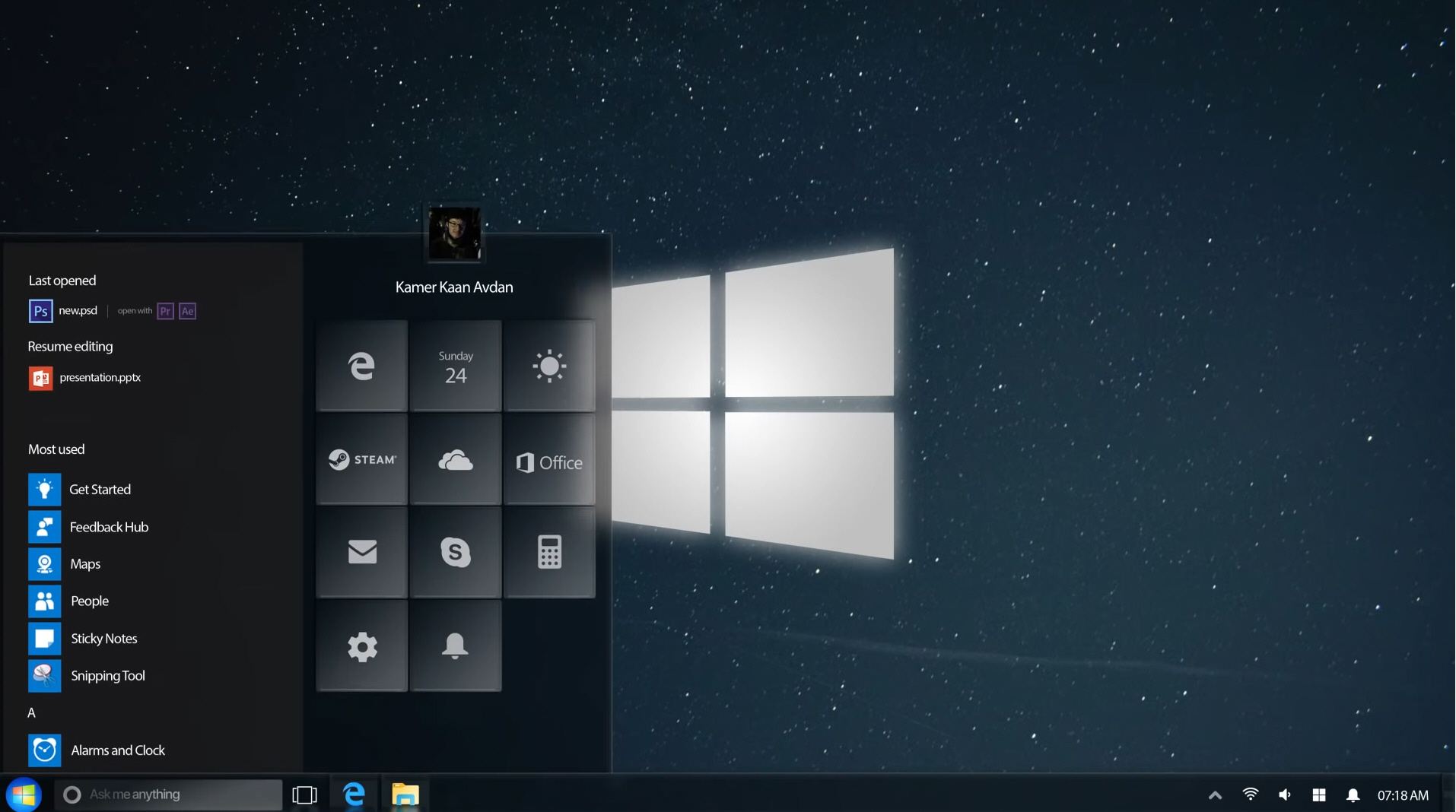
Task: Open new.psd with After Effects
Action: (187, 311)
